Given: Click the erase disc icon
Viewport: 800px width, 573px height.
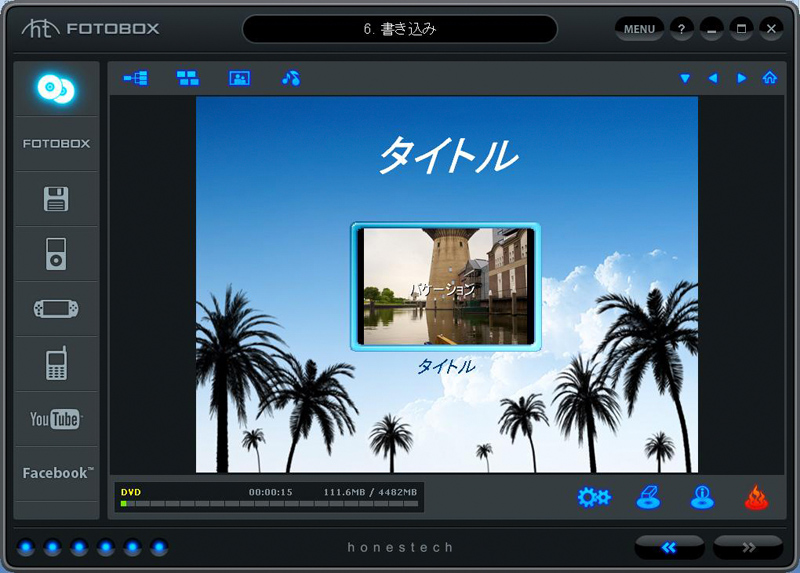Looking at the screenshot, I should (648, 497).
